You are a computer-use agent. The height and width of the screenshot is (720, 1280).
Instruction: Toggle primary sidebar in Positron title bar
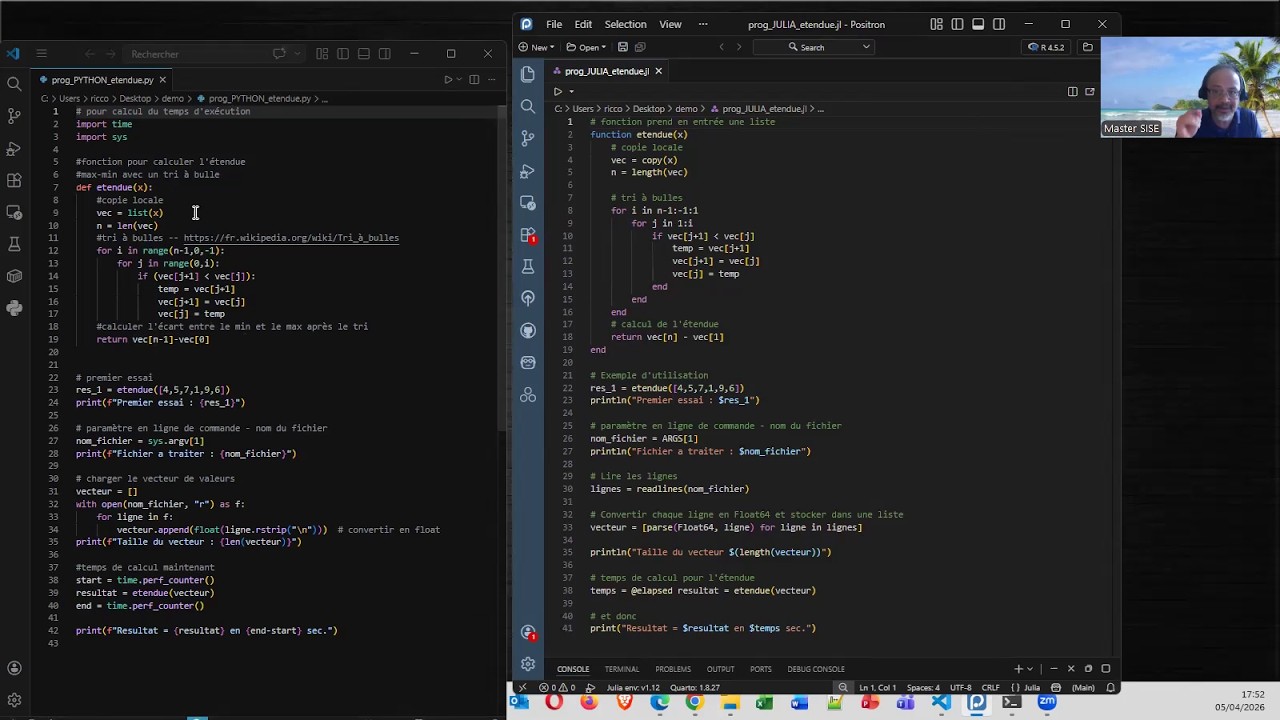click(x=957, y=24)
